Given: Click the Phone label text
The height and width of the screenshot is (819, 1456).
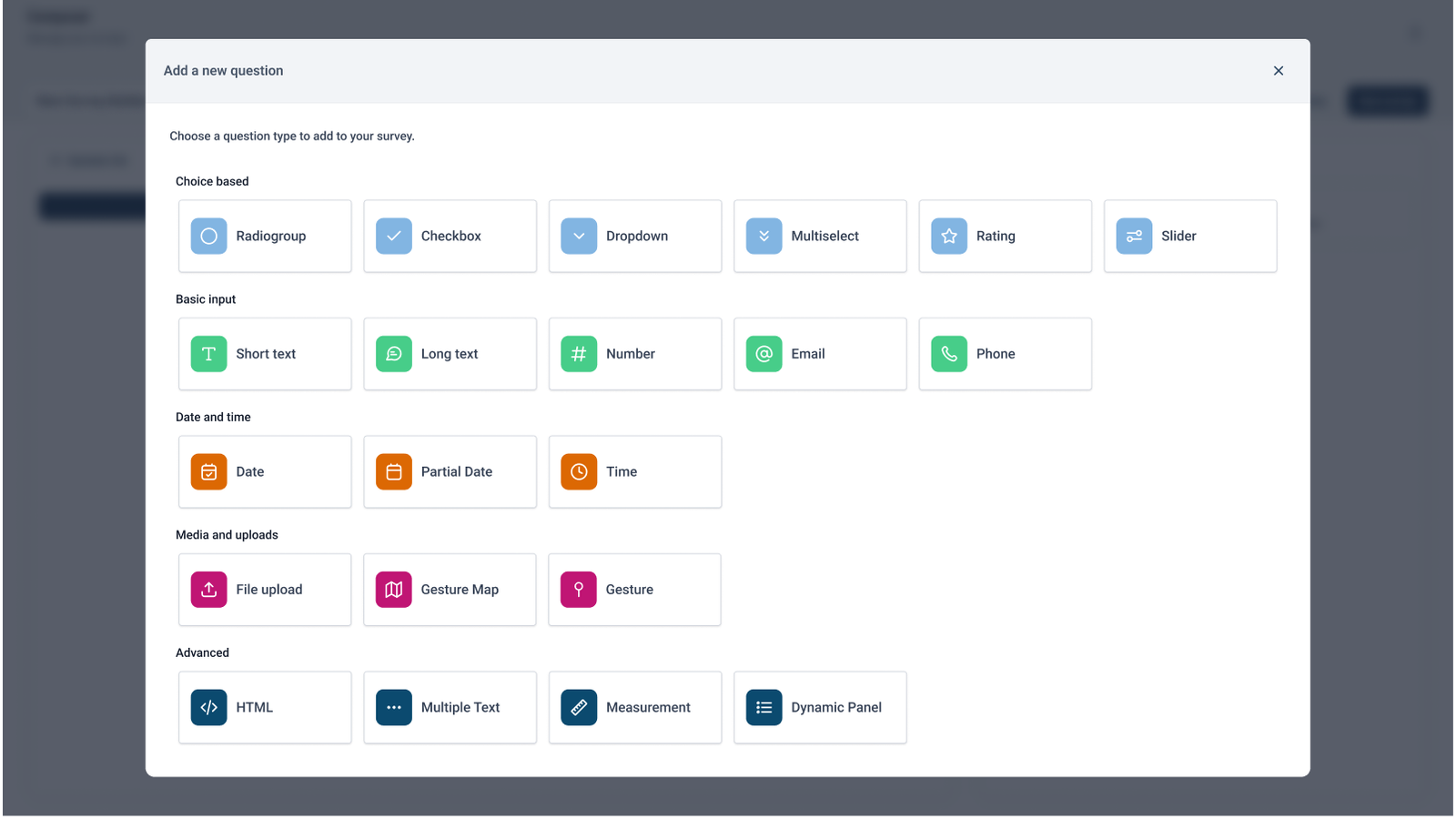Looking at the screenshot, I should [x=996, y=354].
